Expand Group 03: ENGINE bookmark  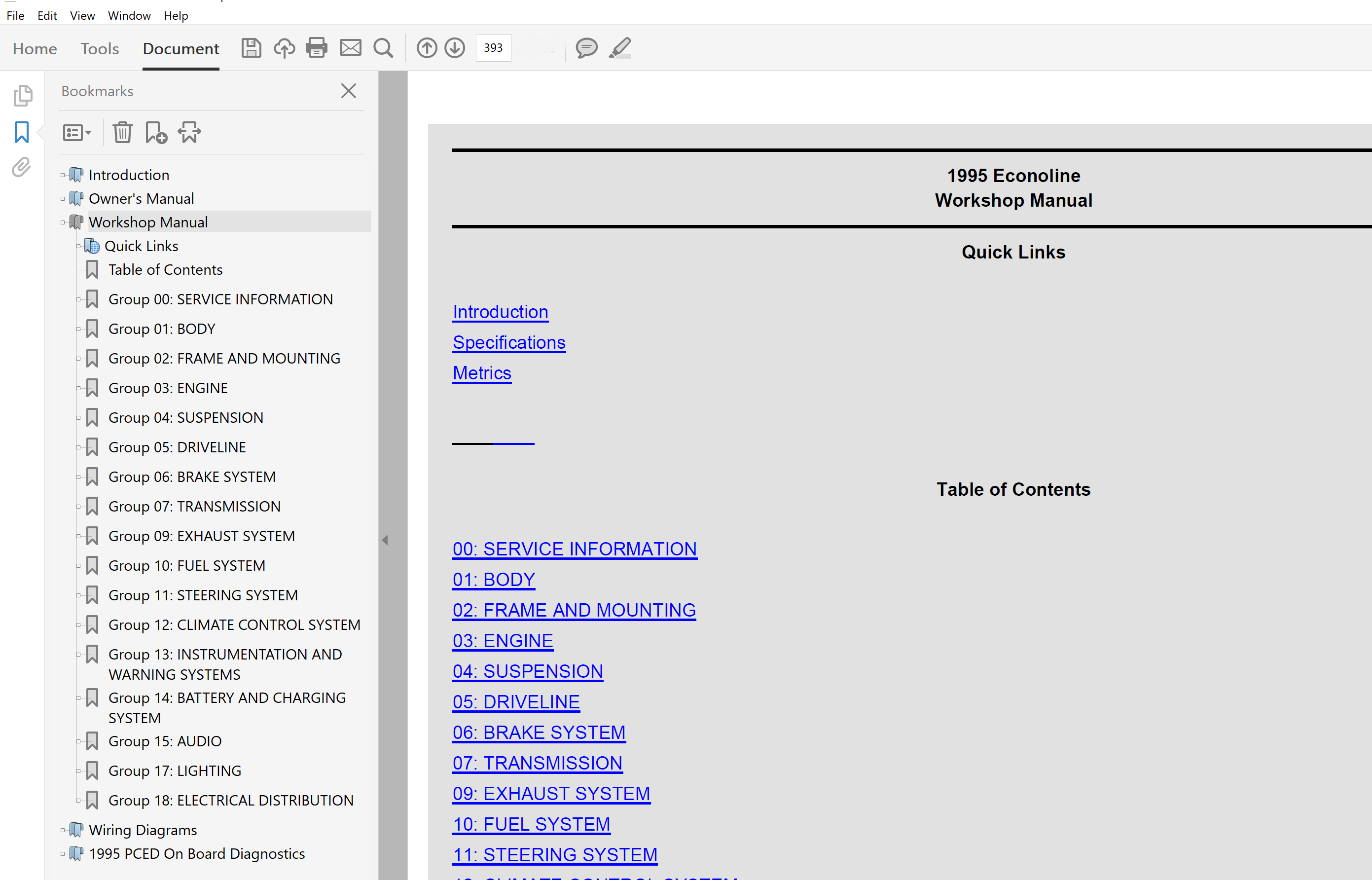pos(78,389)
